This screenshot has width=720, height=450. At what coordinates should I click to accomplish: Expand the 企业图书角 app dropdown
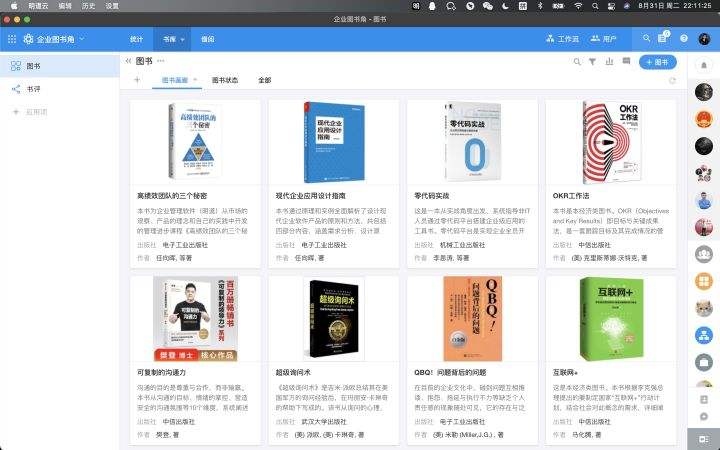point(81,39)
